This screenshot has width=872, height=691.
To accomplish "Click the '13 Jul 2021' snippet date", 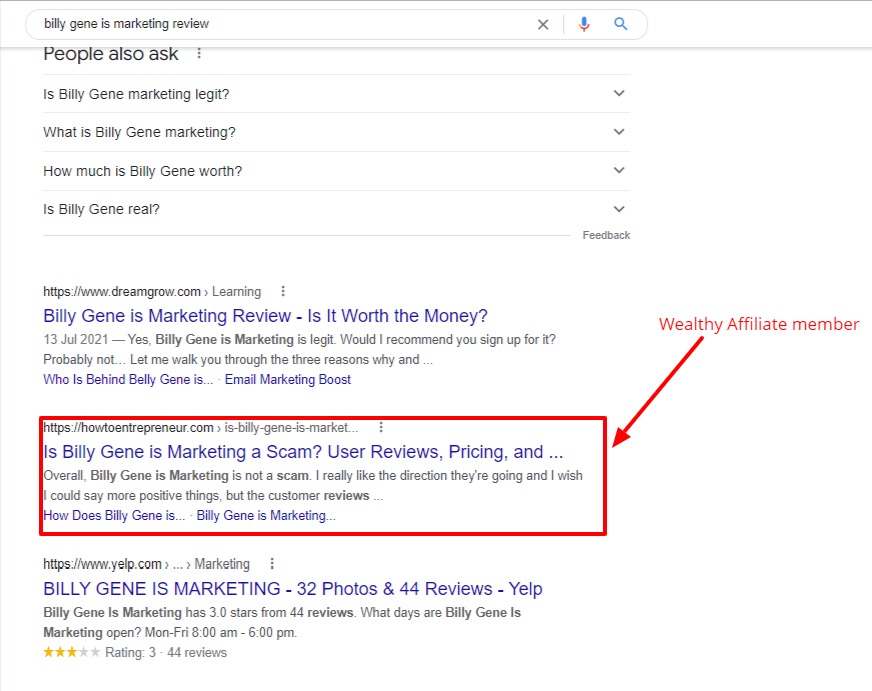I will (76, 340).
